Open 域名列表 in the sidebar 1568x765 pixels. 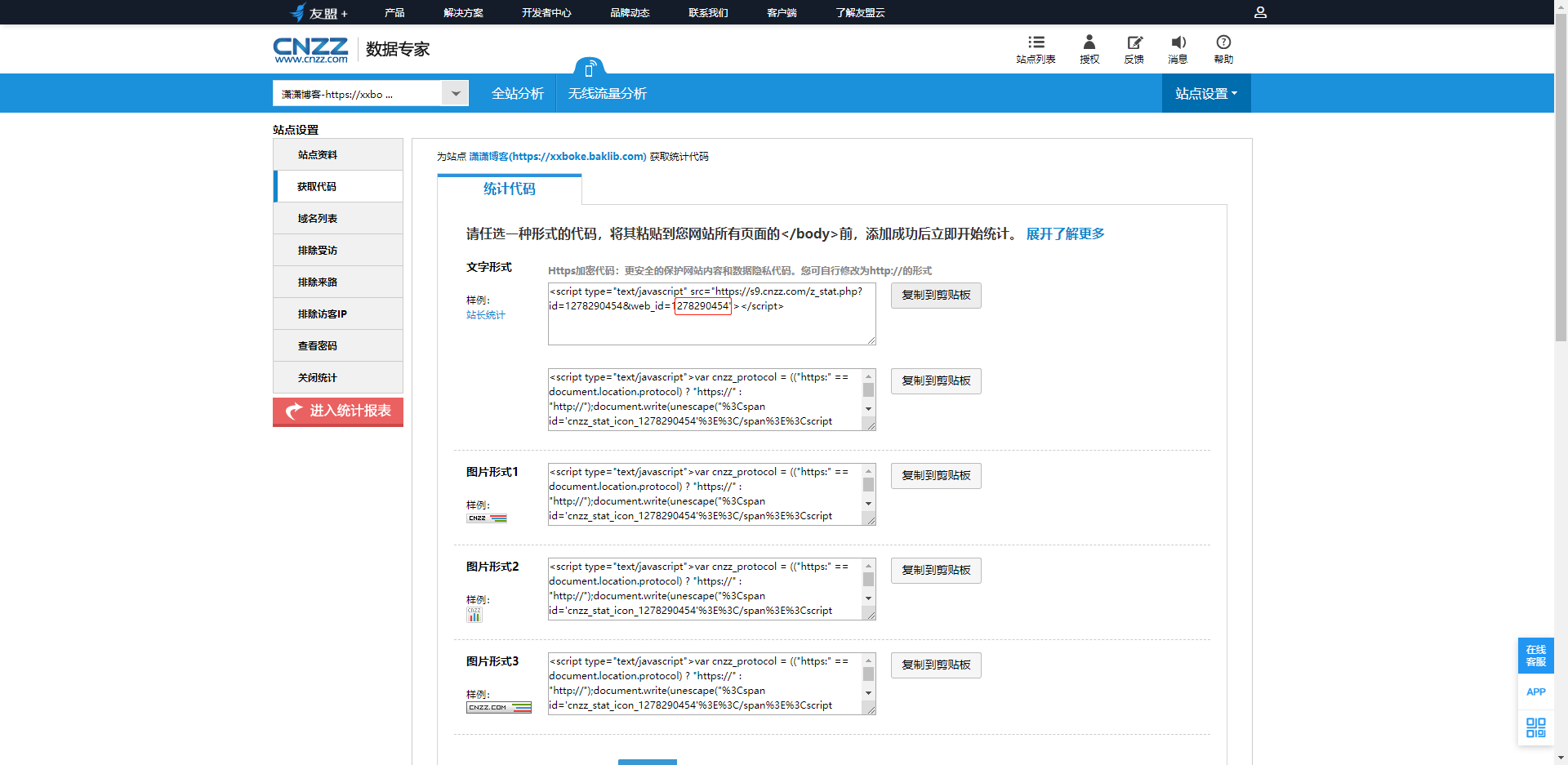click(x=338, y=218)
